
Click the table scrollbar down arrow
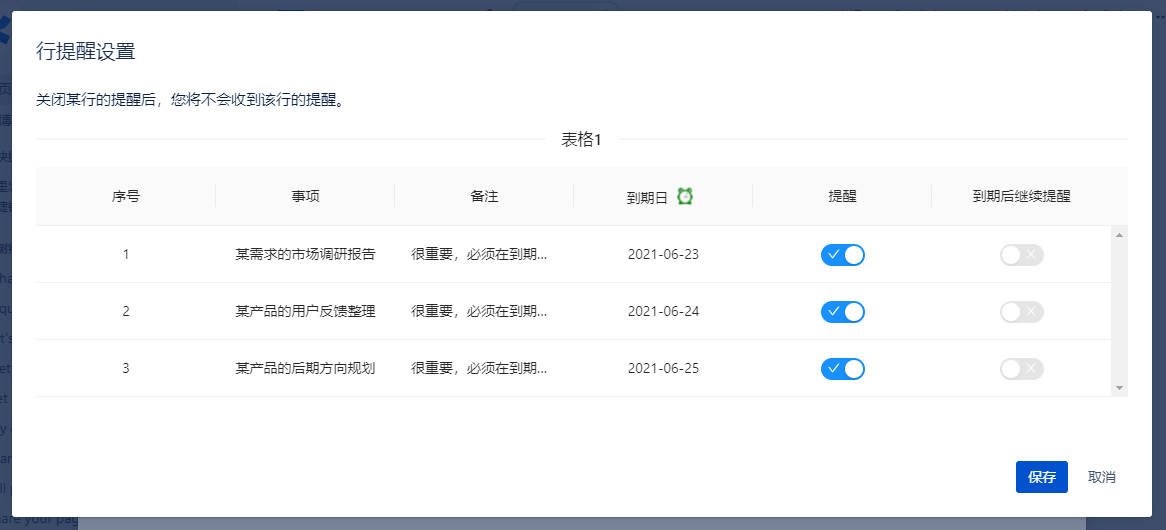(x=1119, y=387)
